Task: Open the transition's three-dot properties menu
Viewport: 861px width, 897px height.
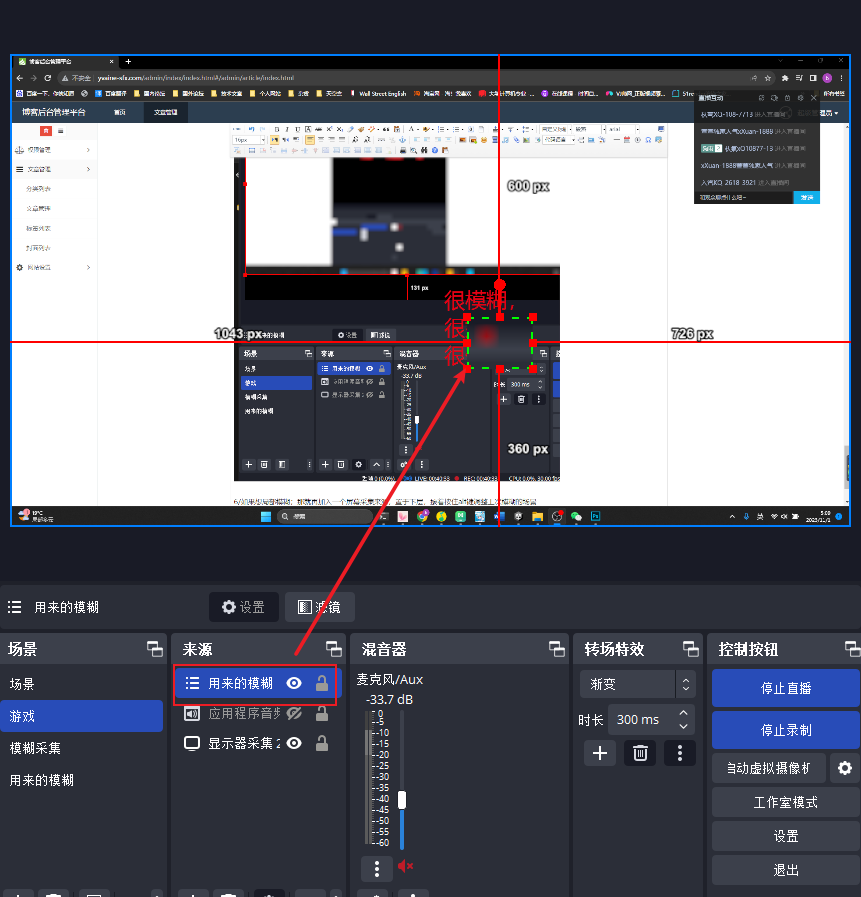Action: (680, 753)
